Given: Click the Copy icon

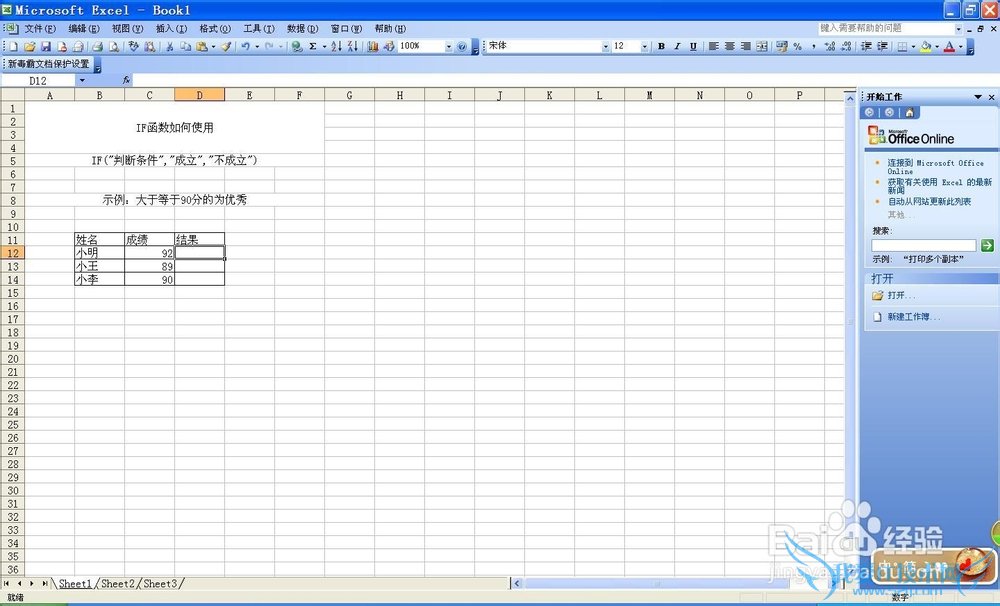Looking at the screenshot, I should tap(186, 47).
